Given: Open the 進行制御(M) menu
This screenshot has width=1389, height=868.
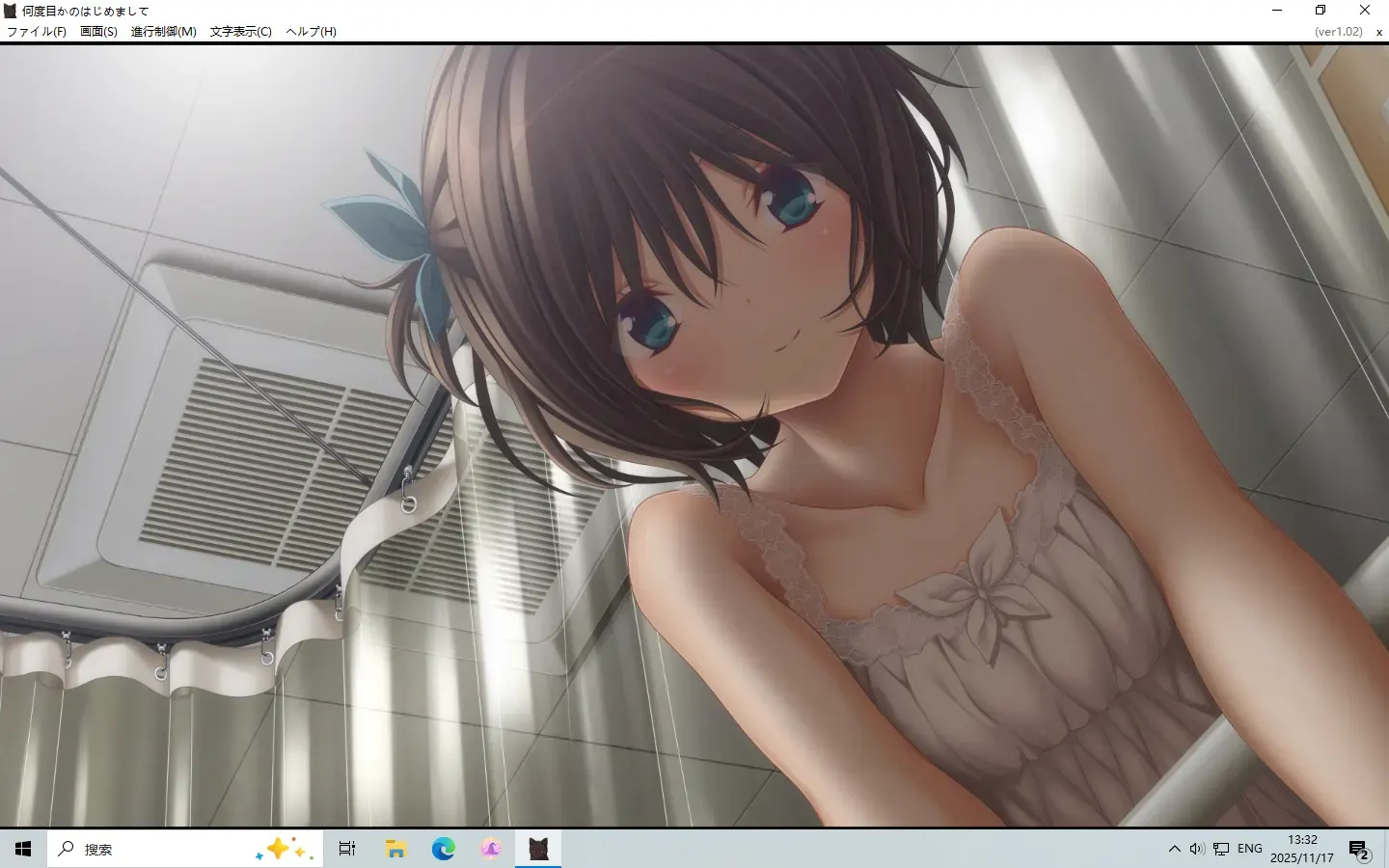Looking at the screenshot, I should click(x=163, y=32).
